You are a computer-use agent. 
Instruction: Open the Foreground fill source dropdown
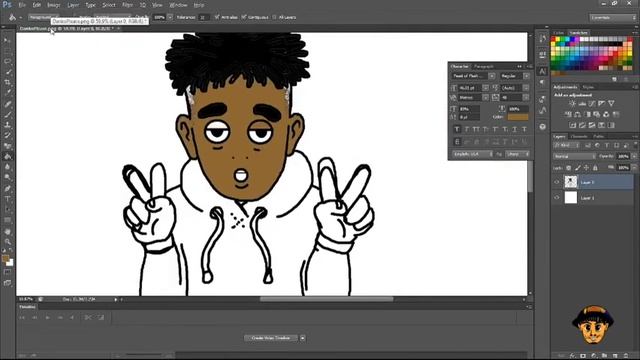pos(44,17)
